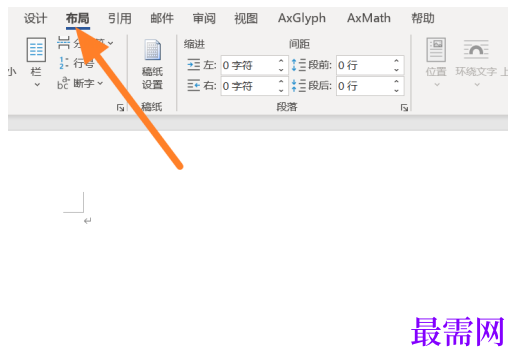The width and height of the screenshot is (523, 363).
Task: Decrease right indent with down stepper
Action: pos(281,90)
